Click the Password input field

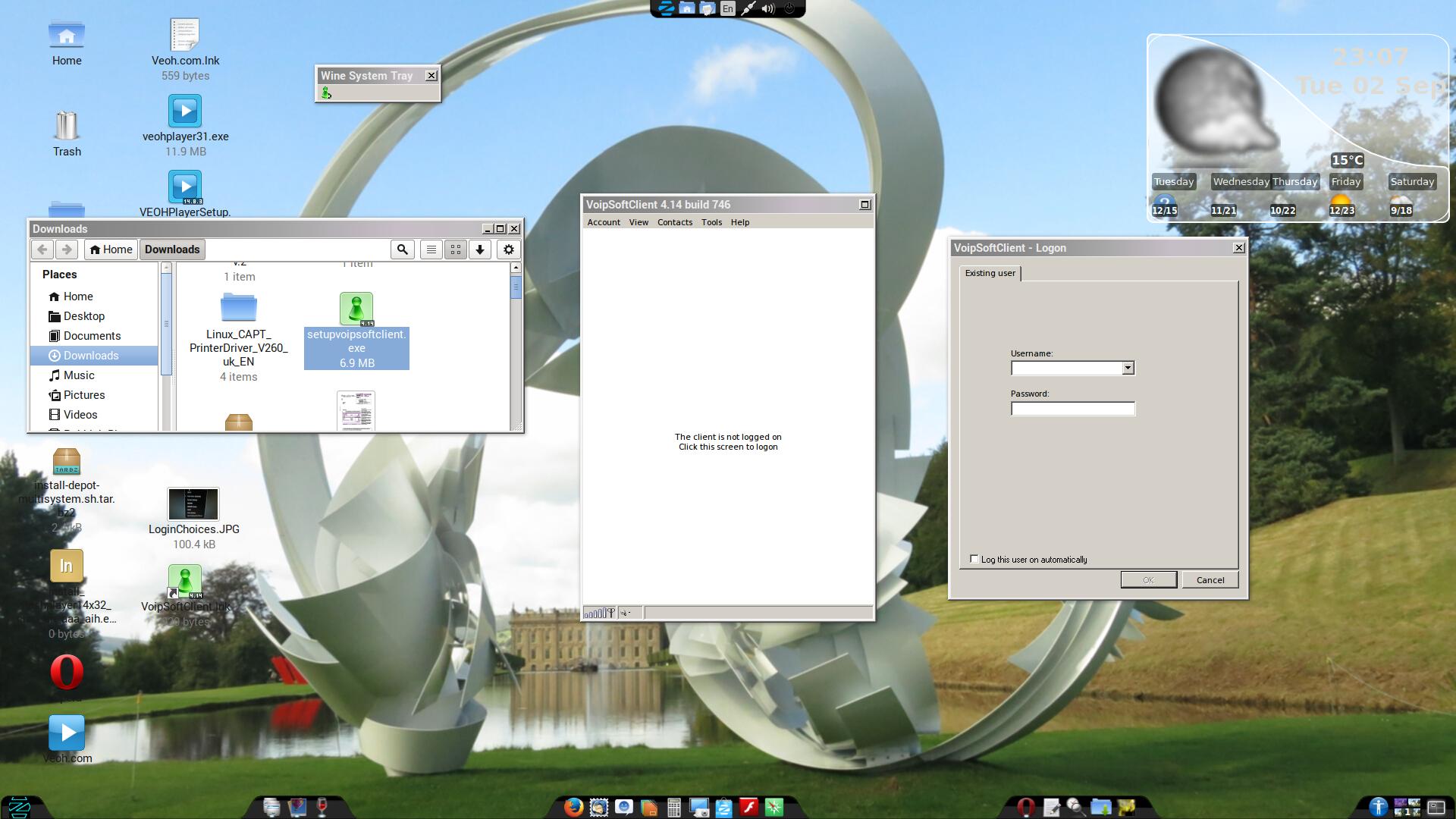1072,409
